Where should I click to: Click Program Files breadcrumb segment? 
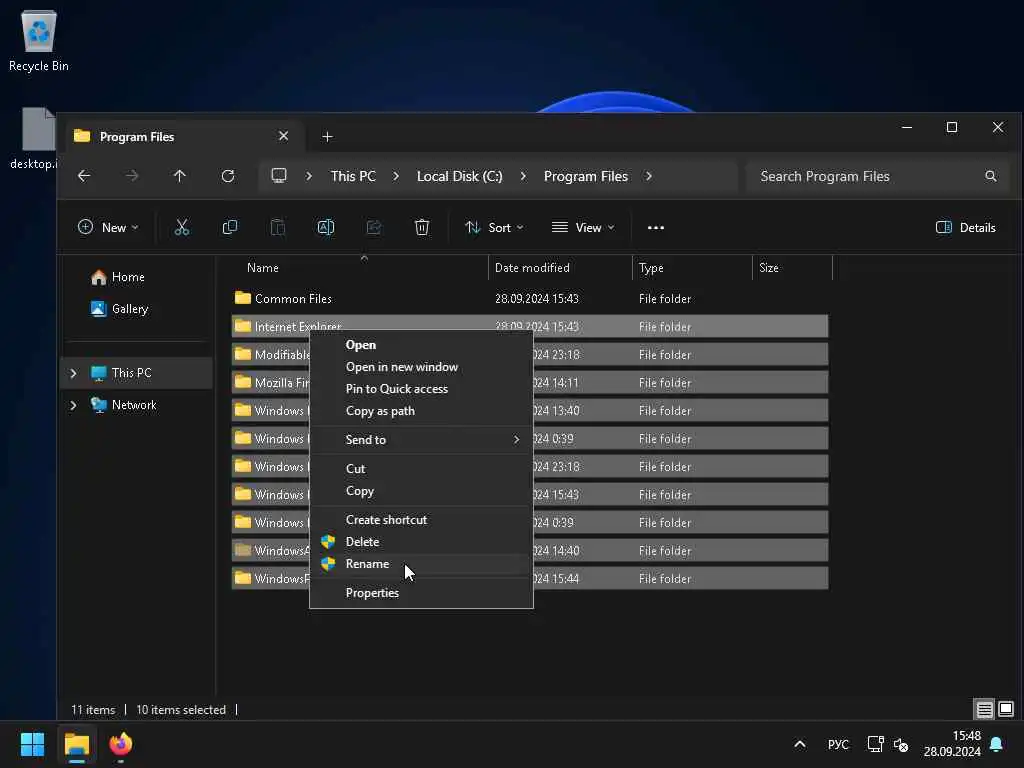(585, 176)
